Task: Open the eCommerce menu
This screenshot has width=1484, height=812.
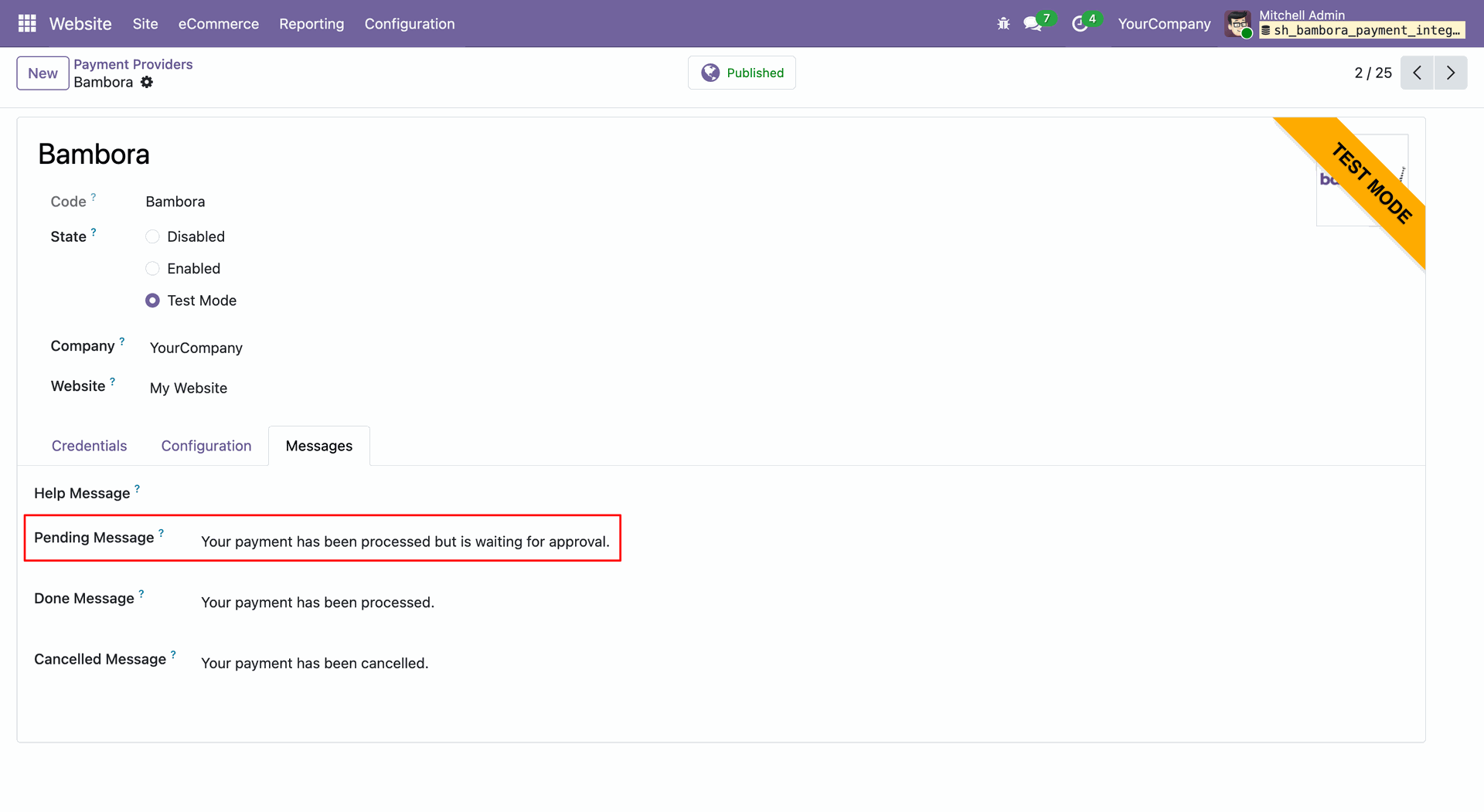Action: pos(219,24)
